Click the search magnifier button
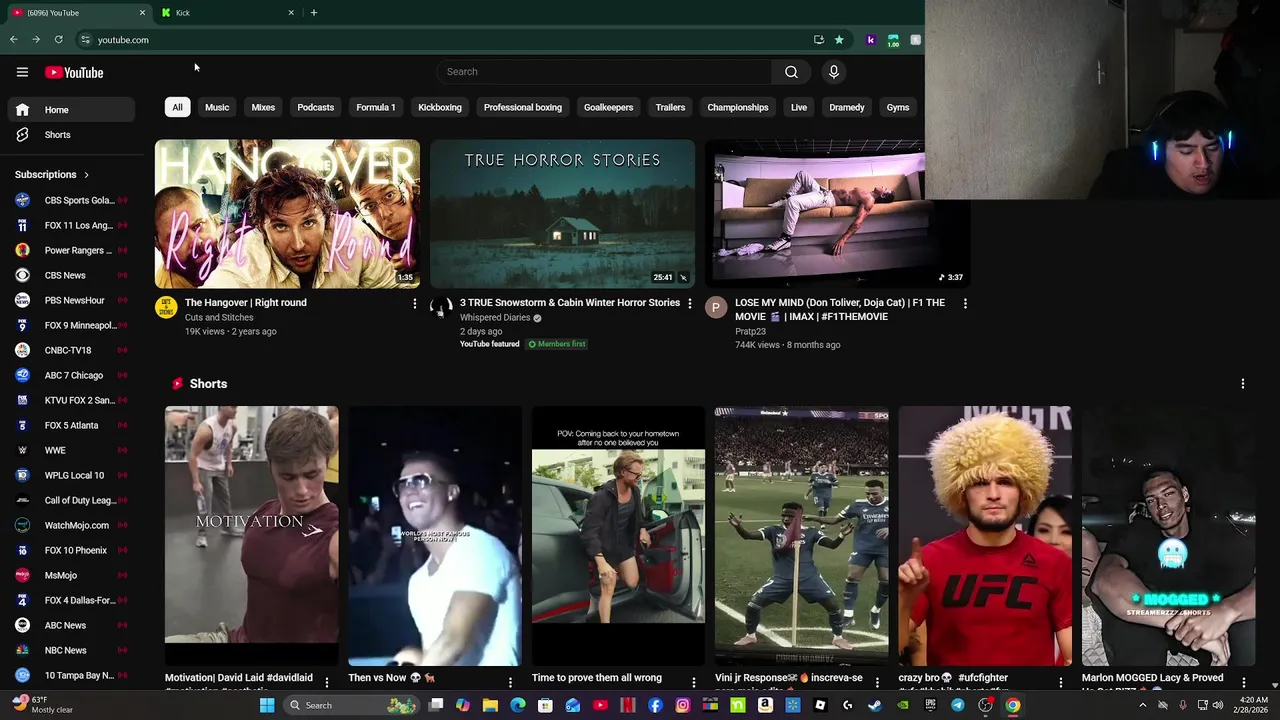 [791, 72]
